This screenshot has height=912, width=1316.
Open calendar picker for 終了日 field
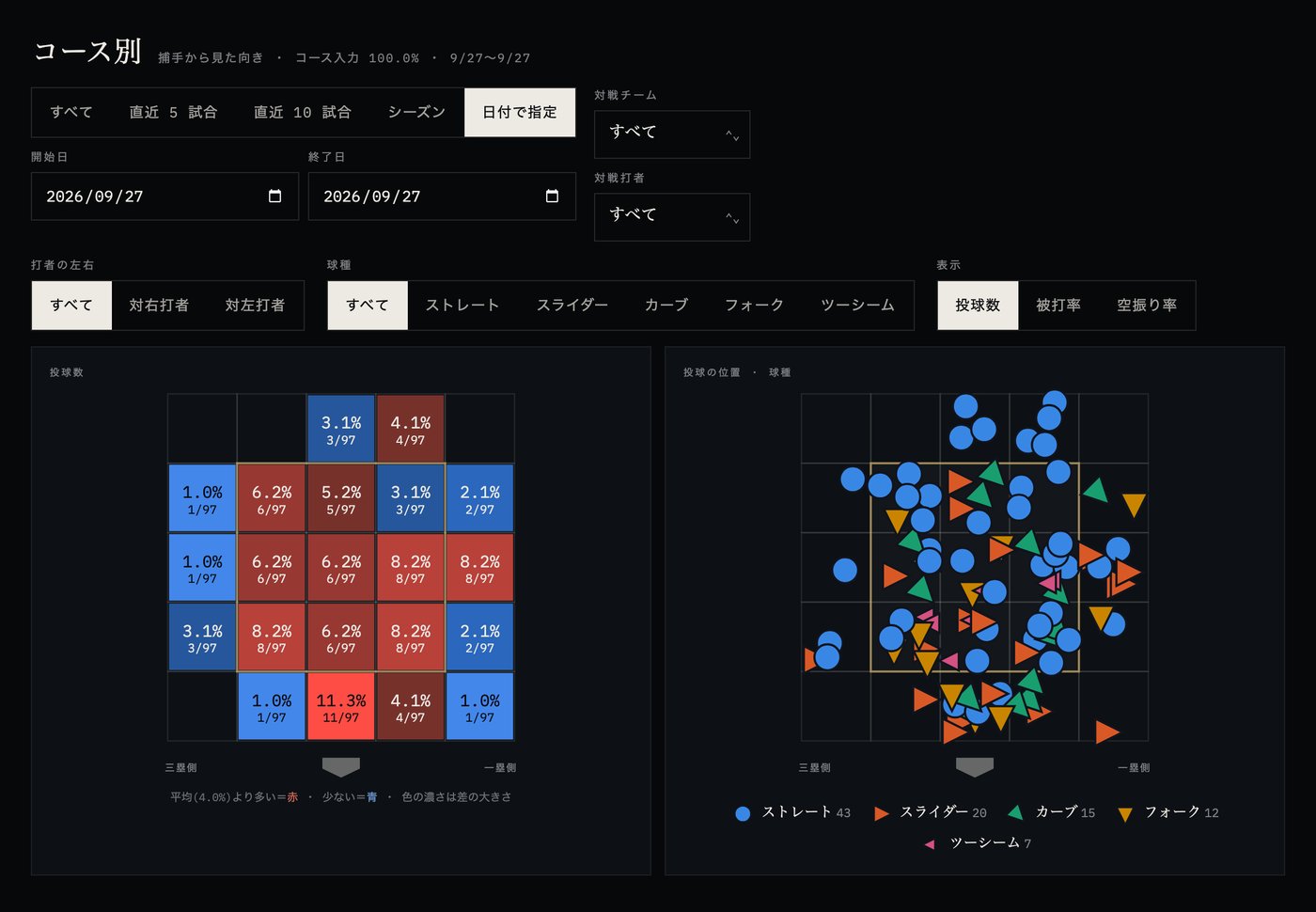[x=552, y=196]
